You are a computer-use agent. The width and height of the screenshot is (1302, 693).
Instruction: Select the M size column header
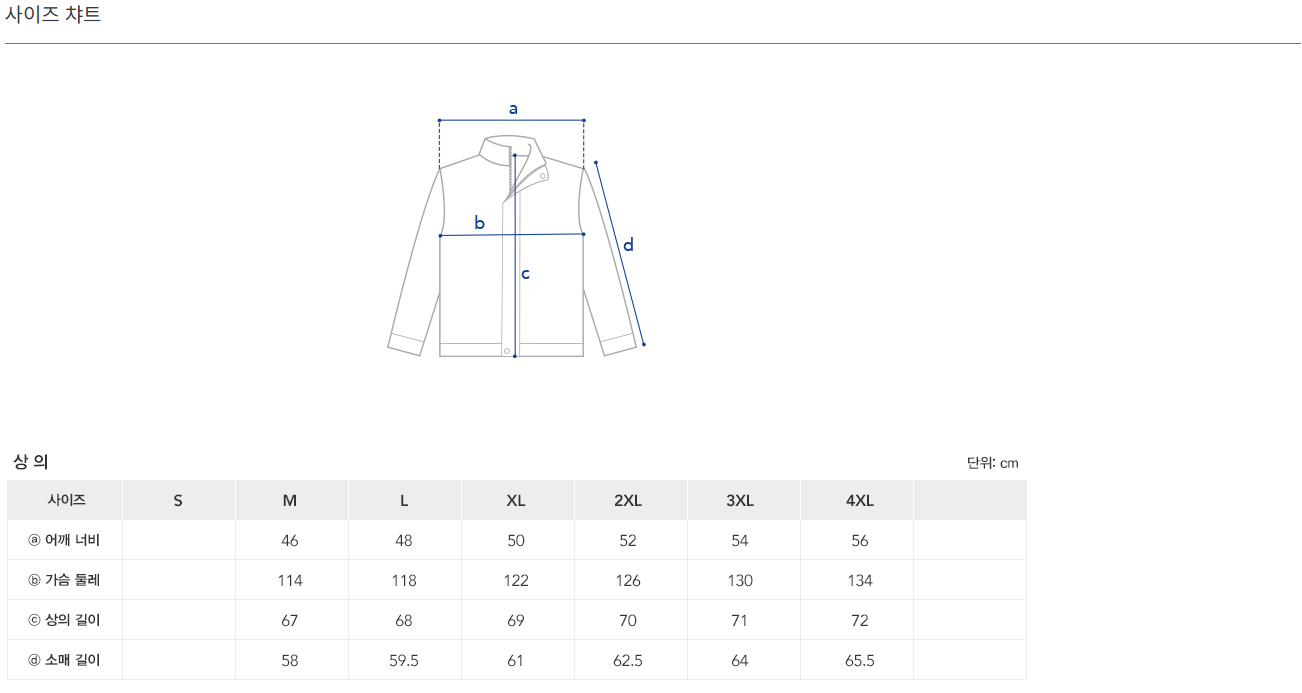pos(290,500)
